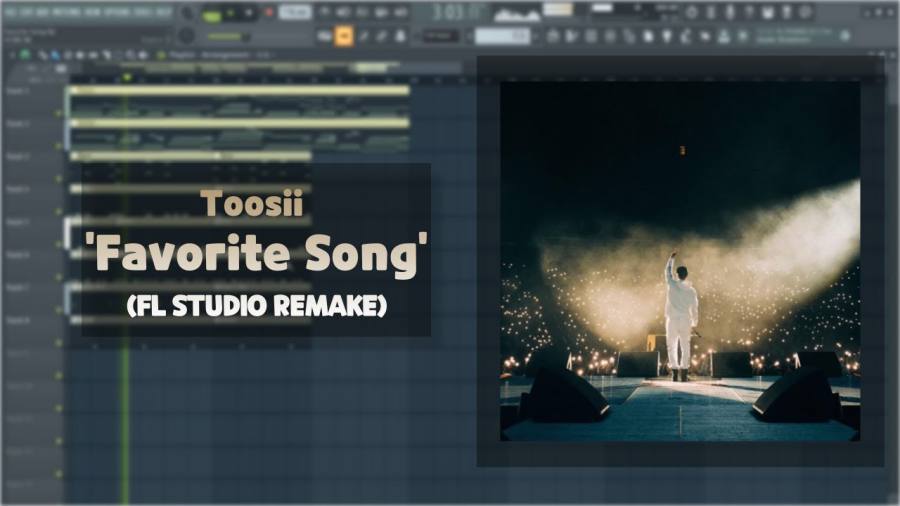The height and width of the screenshot is (506, 900).
Task: Open the PATTERNS menu
Action: click(67, 11)
